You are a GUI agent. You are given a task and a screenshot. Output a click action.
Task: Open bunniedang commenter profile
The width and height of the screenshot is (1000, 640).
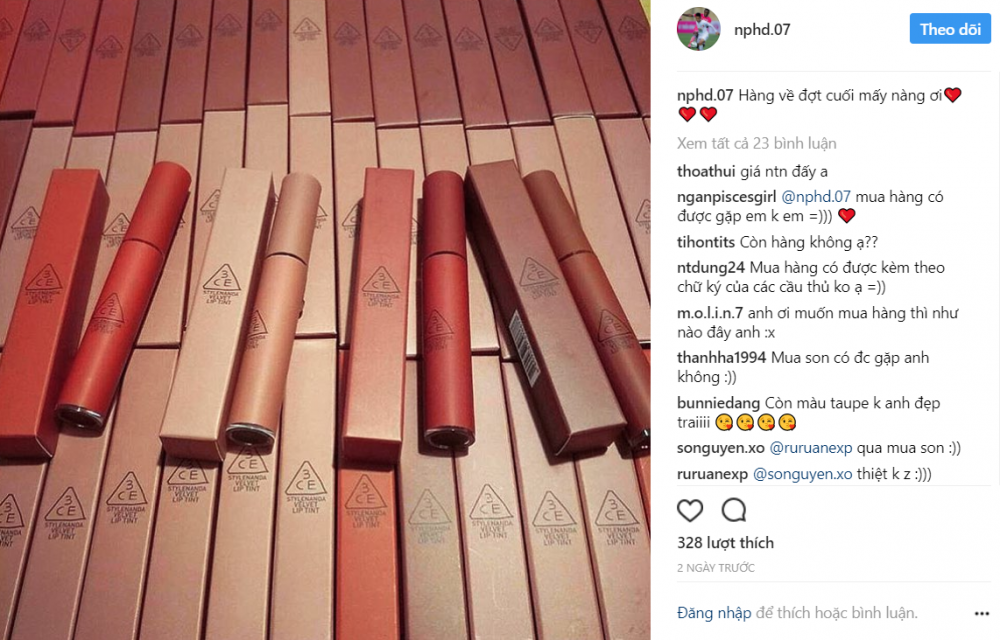point(718,403)
